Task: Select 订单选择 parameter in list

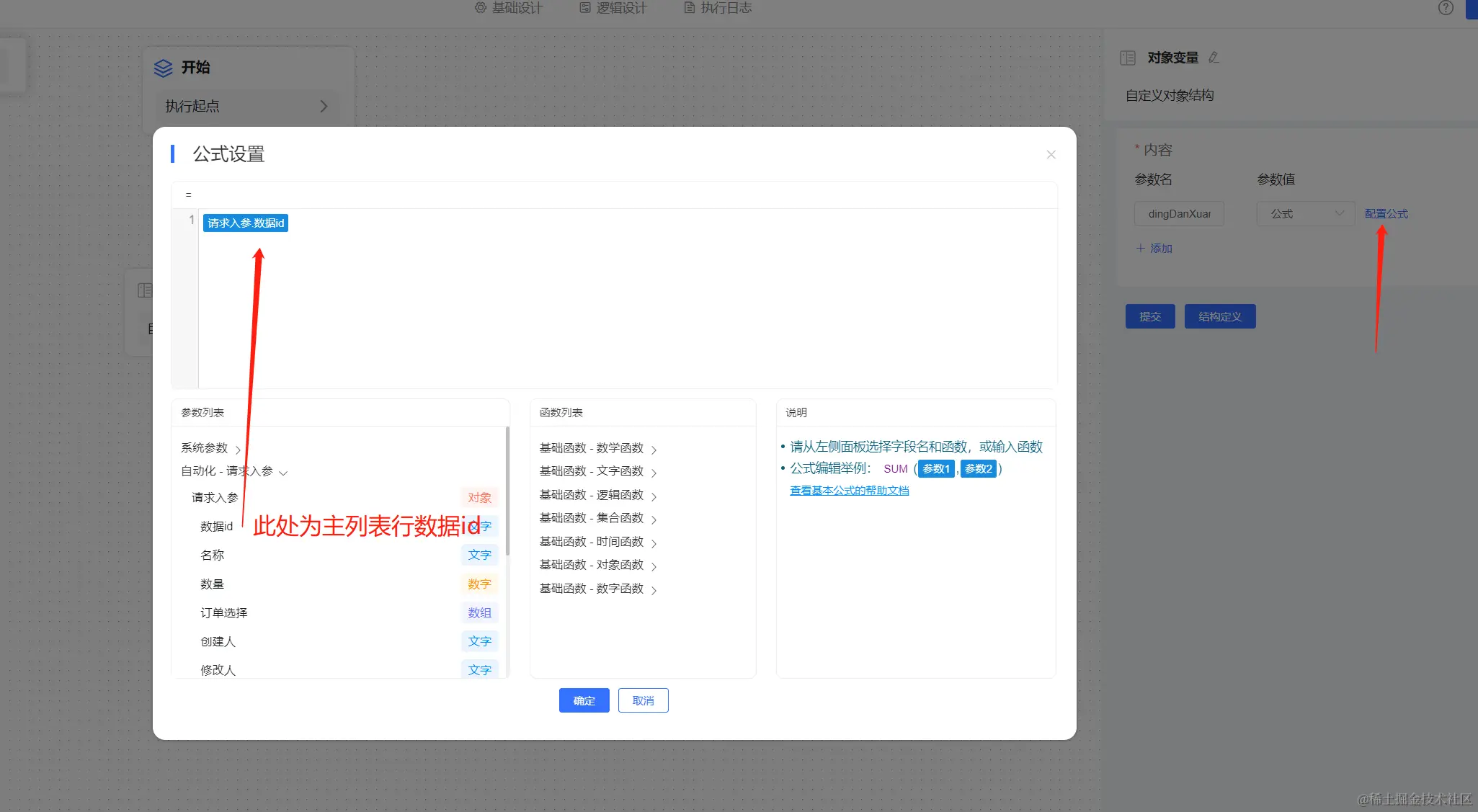Action: [224, 613]
